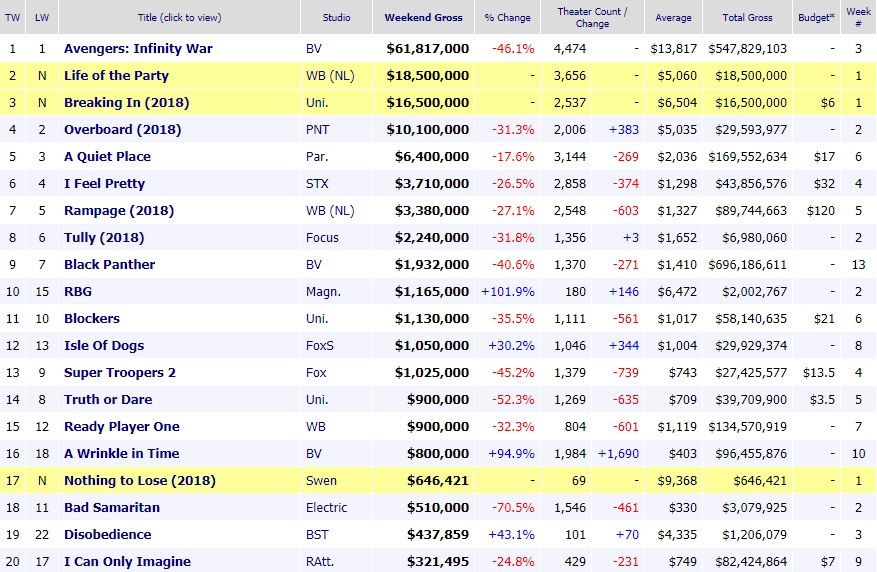
Task: Open Nothing to Lose (2018) link
Action: [140, 480]
